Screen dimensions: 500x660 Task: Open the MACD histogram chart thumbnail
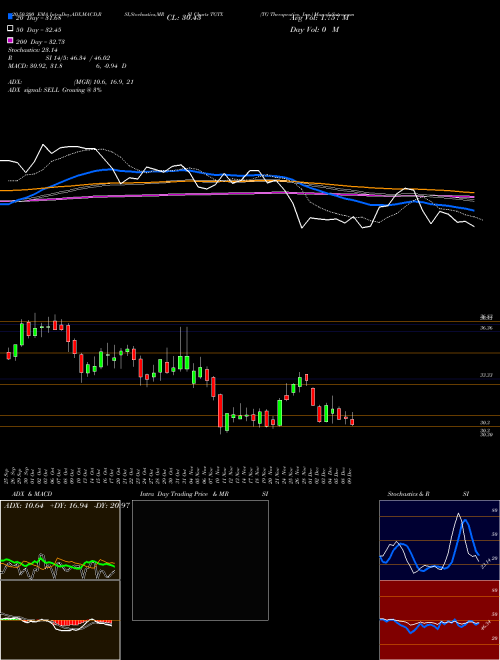[x=60, y=620]
